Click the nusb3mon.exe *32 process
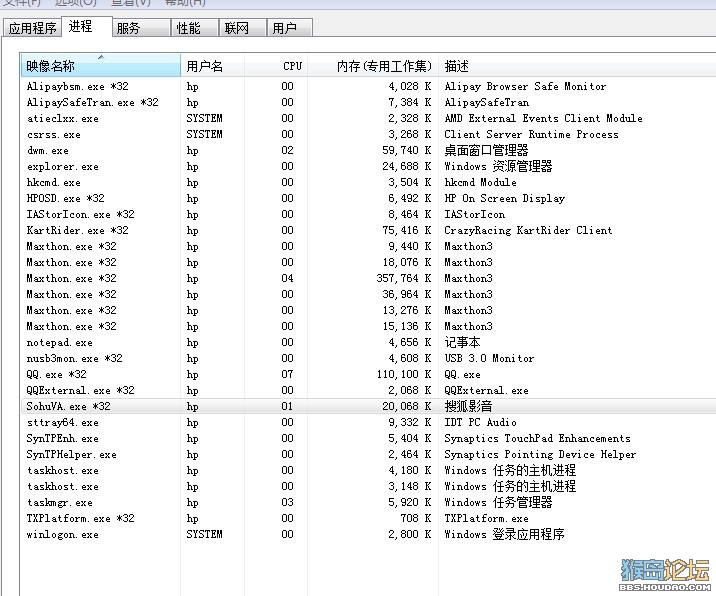716x596 pixels. point(368,358)
